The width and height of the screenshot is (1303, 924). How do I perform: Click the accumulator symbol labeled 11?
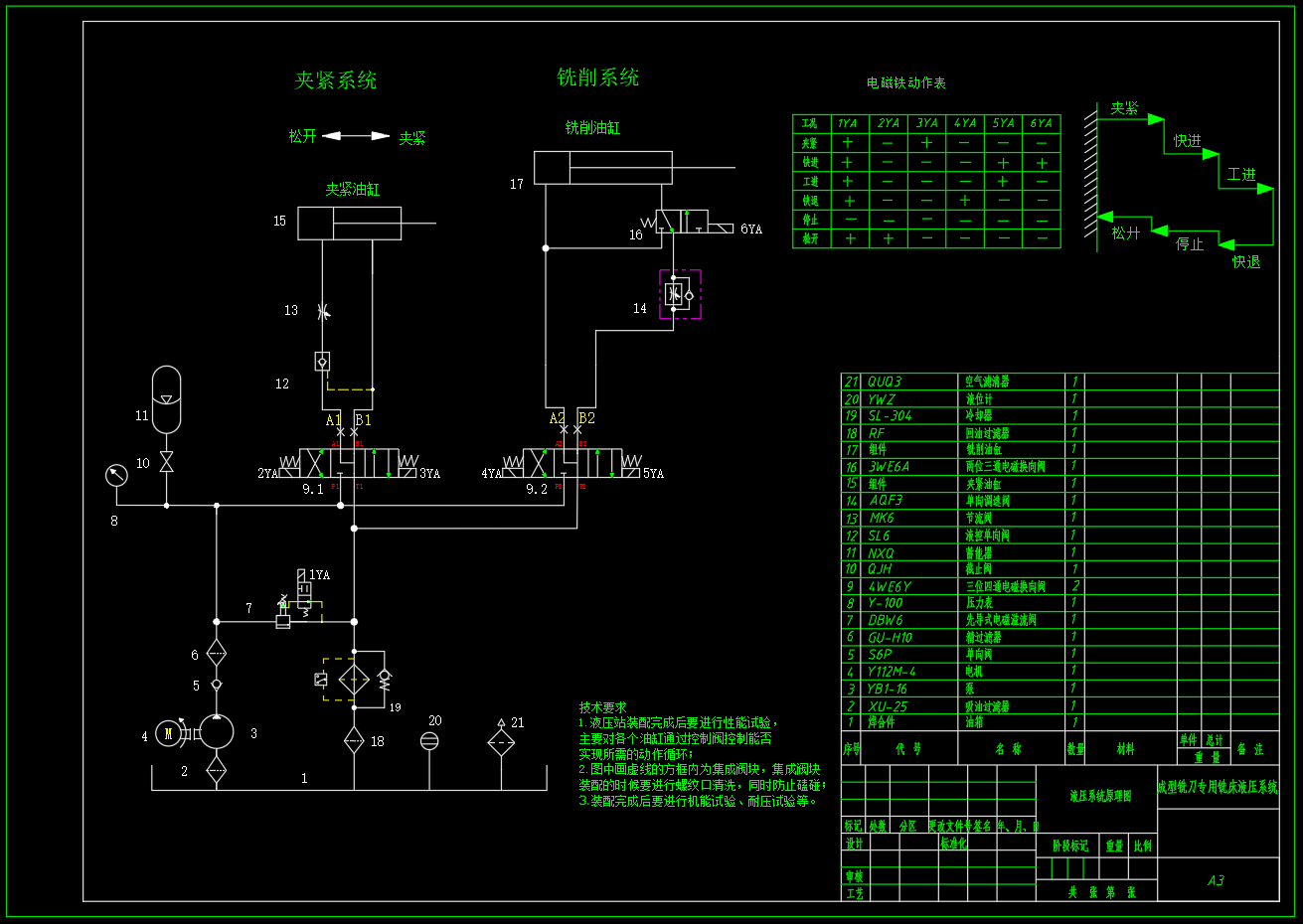(166, 399)
